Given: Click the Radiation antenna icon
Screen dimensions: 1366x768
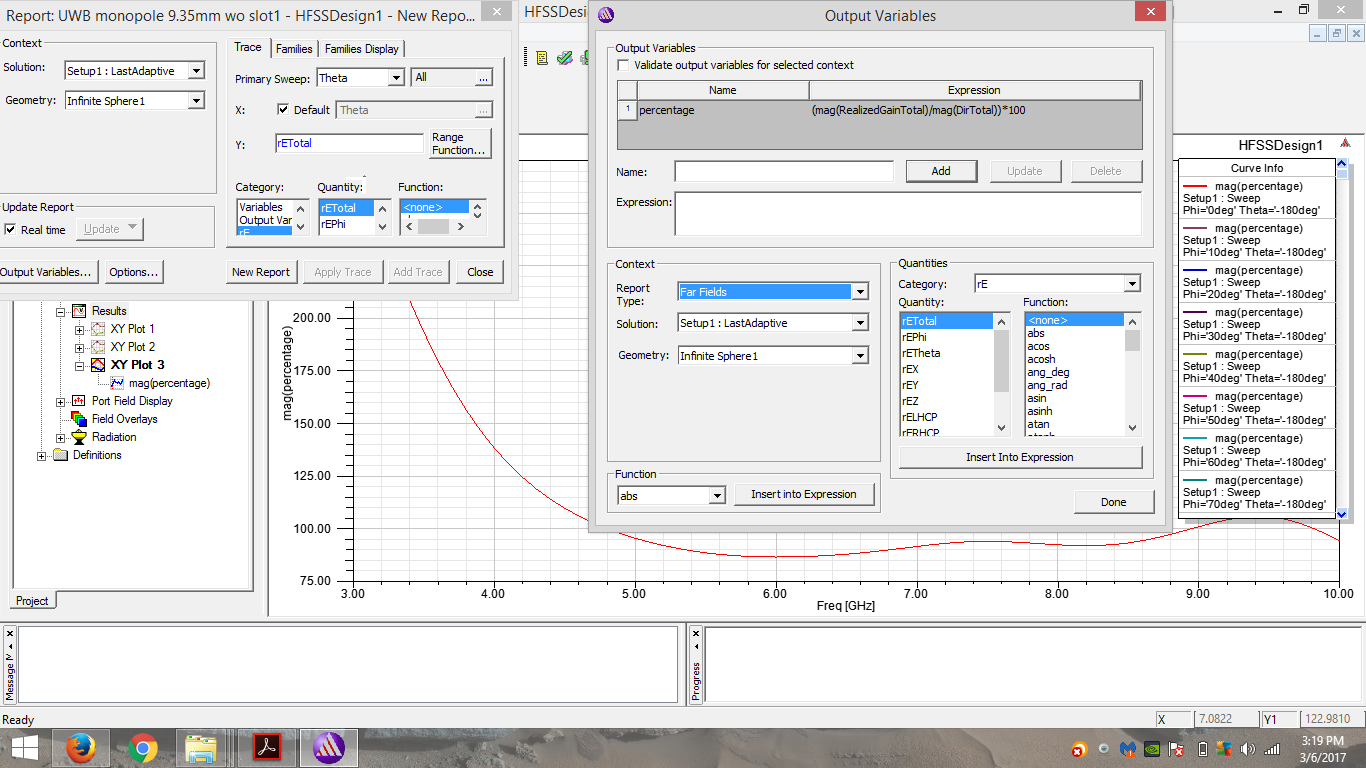Looking at the screenshot, I should pyautogui.click(x=80, y=437).
